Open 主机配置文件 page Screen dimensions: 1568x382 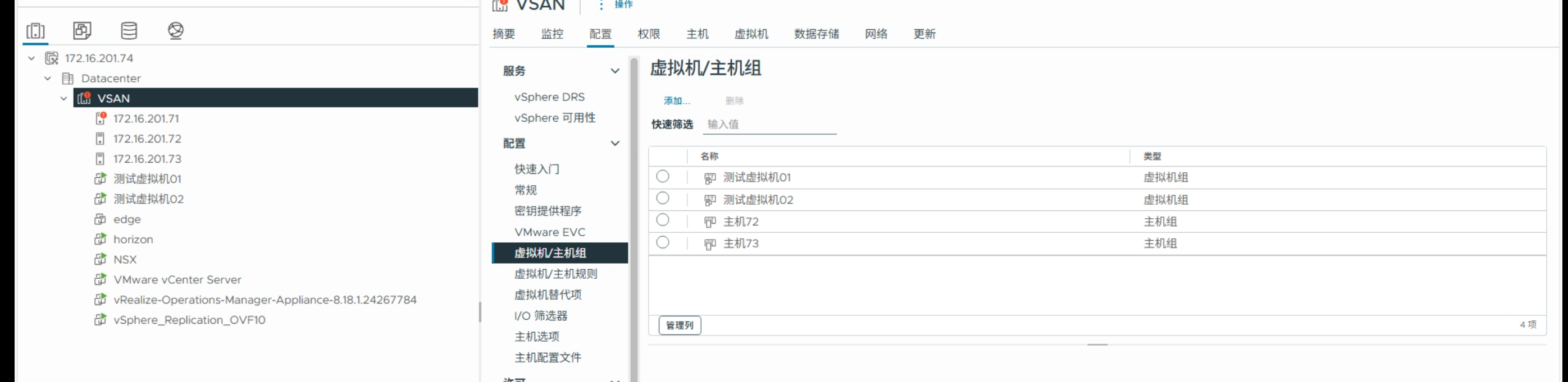[548, 358]
